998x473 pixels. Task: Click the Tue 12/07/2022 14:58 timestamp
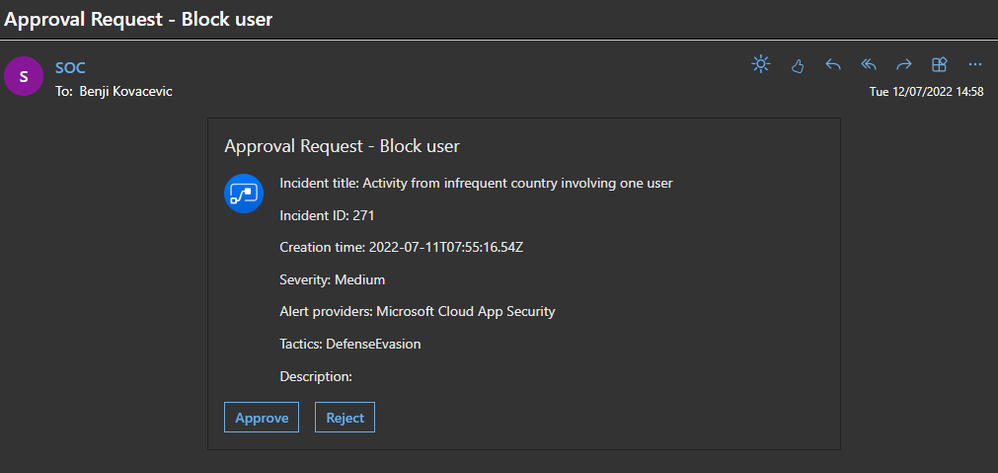pyautogui.click(x=927, y=92)
